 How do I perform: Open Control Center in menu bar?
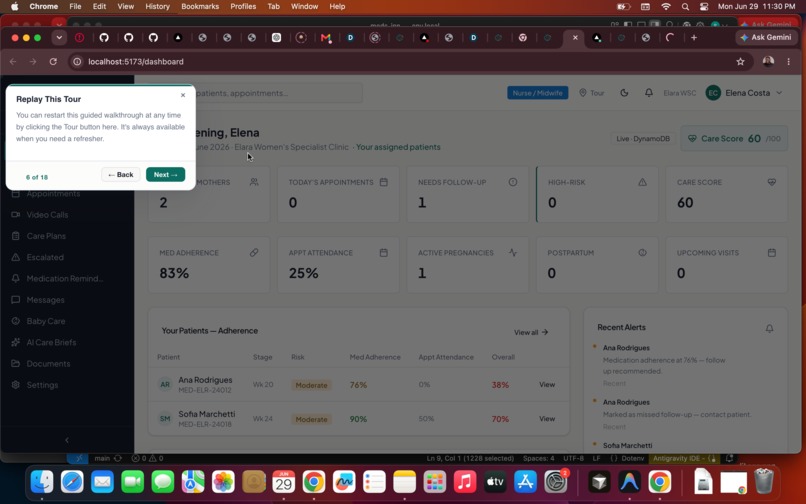point(704,7)
